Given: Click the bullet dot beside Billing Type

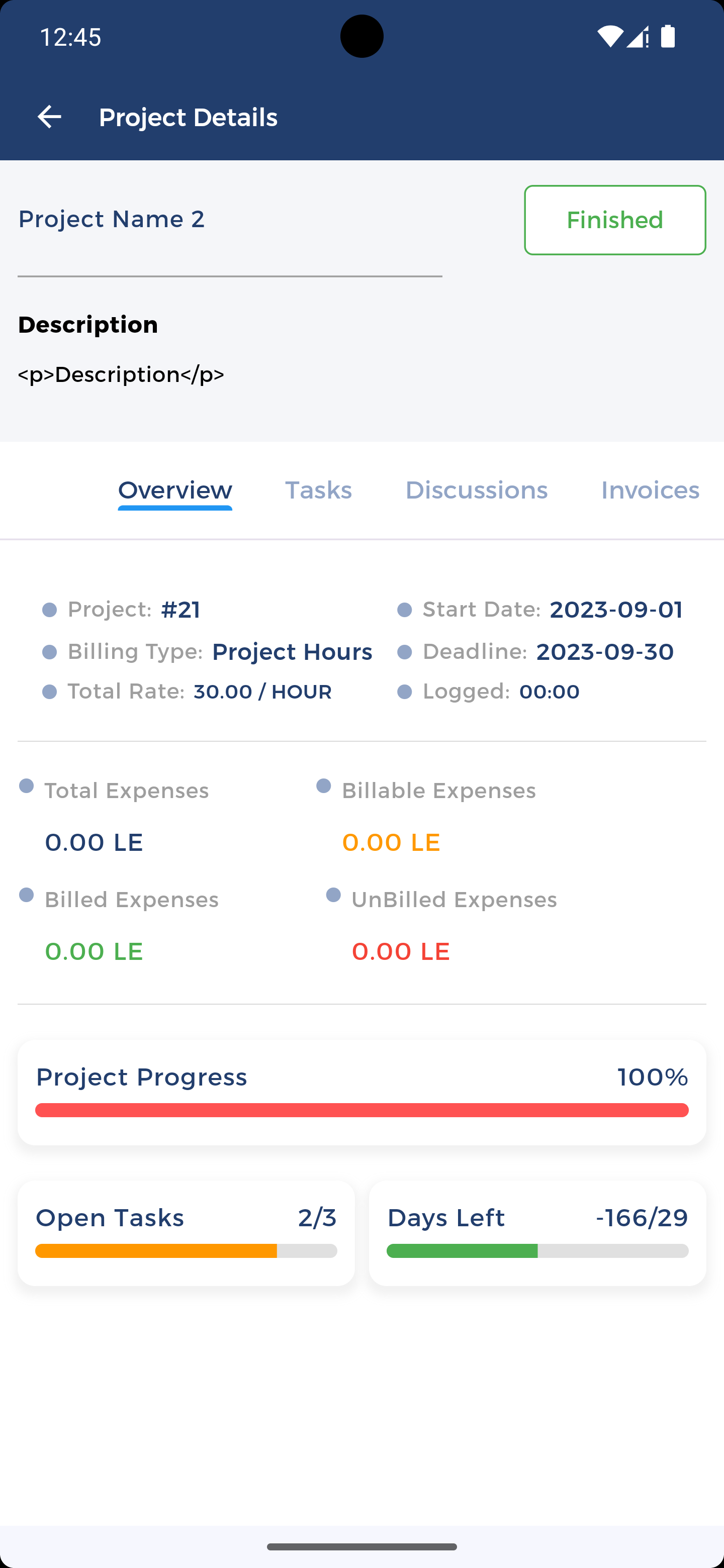Looking at the screenshot, I should coord(49,652).
